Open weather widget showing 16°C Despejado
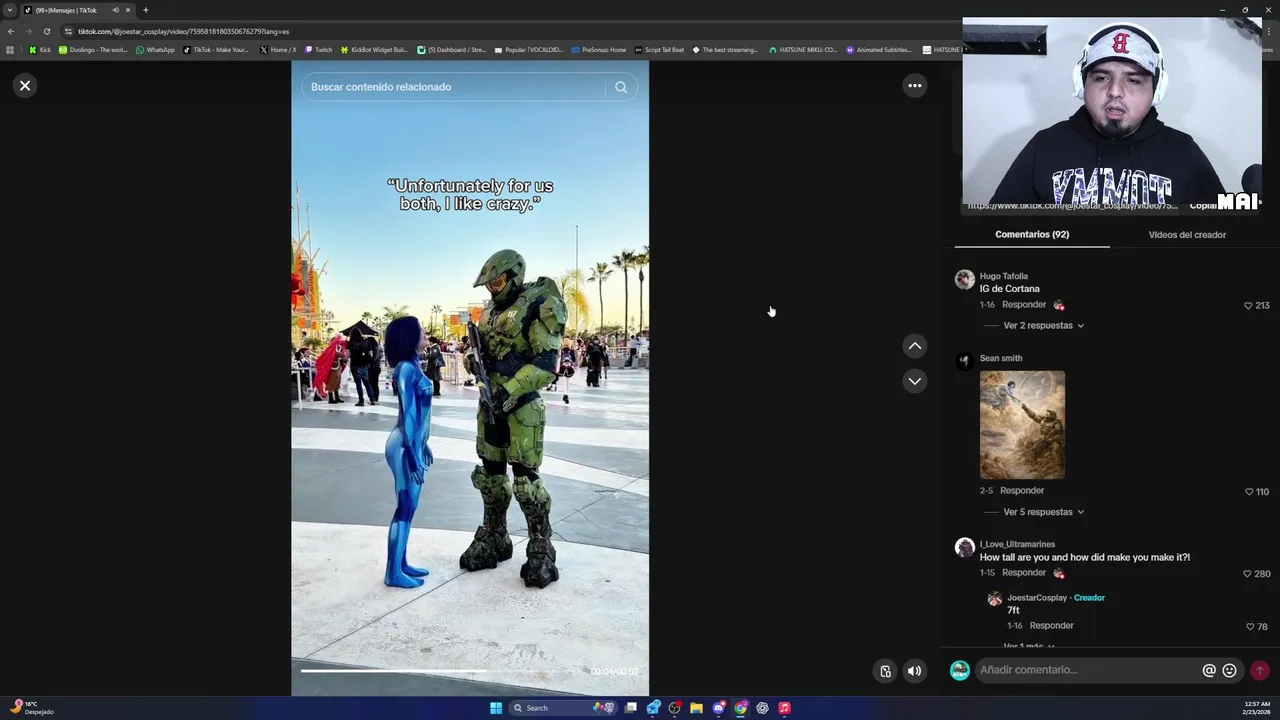The width and height of the screenshot is (1280, 720). (x=30, y=708)
